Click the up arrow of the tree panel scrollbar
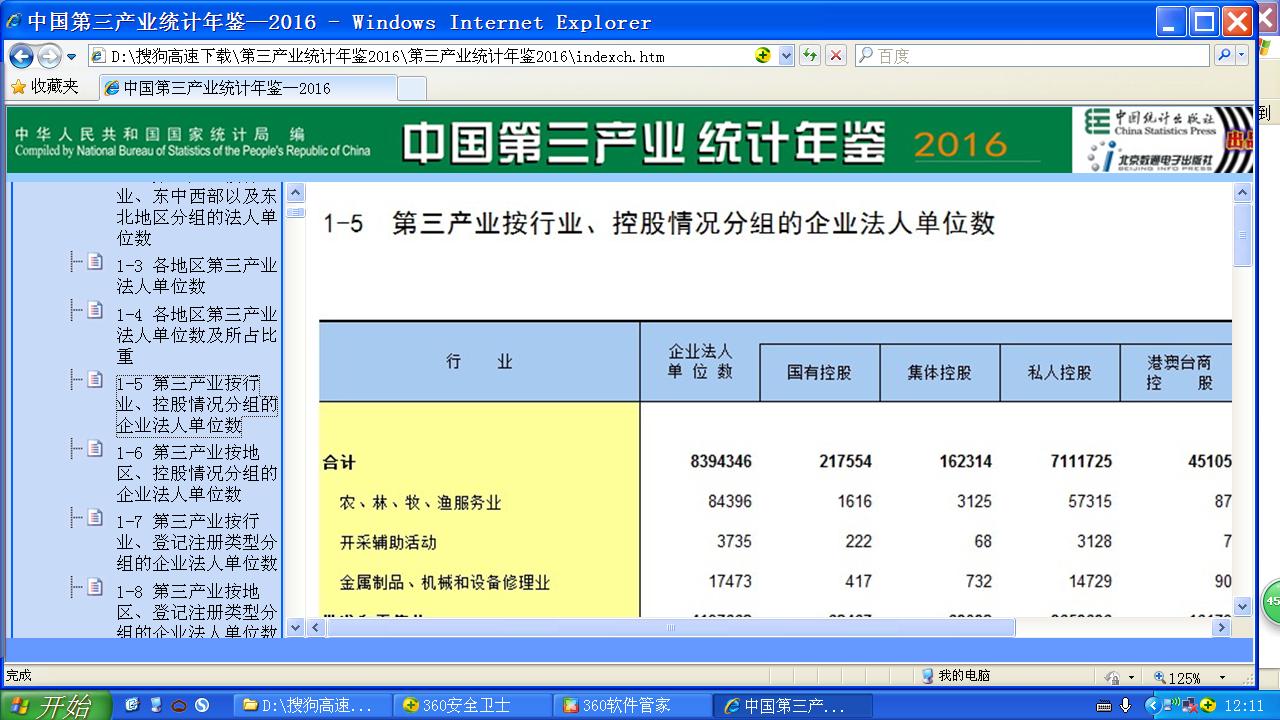 coord(295,193)
